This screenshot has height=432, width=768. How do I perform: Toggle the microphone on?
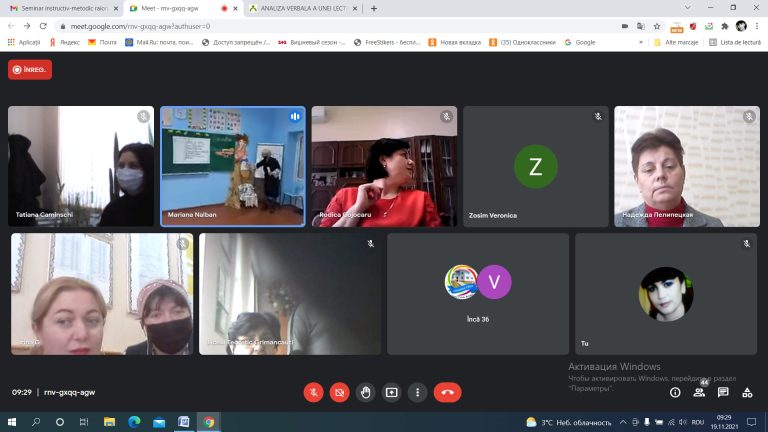coord(313,392)
